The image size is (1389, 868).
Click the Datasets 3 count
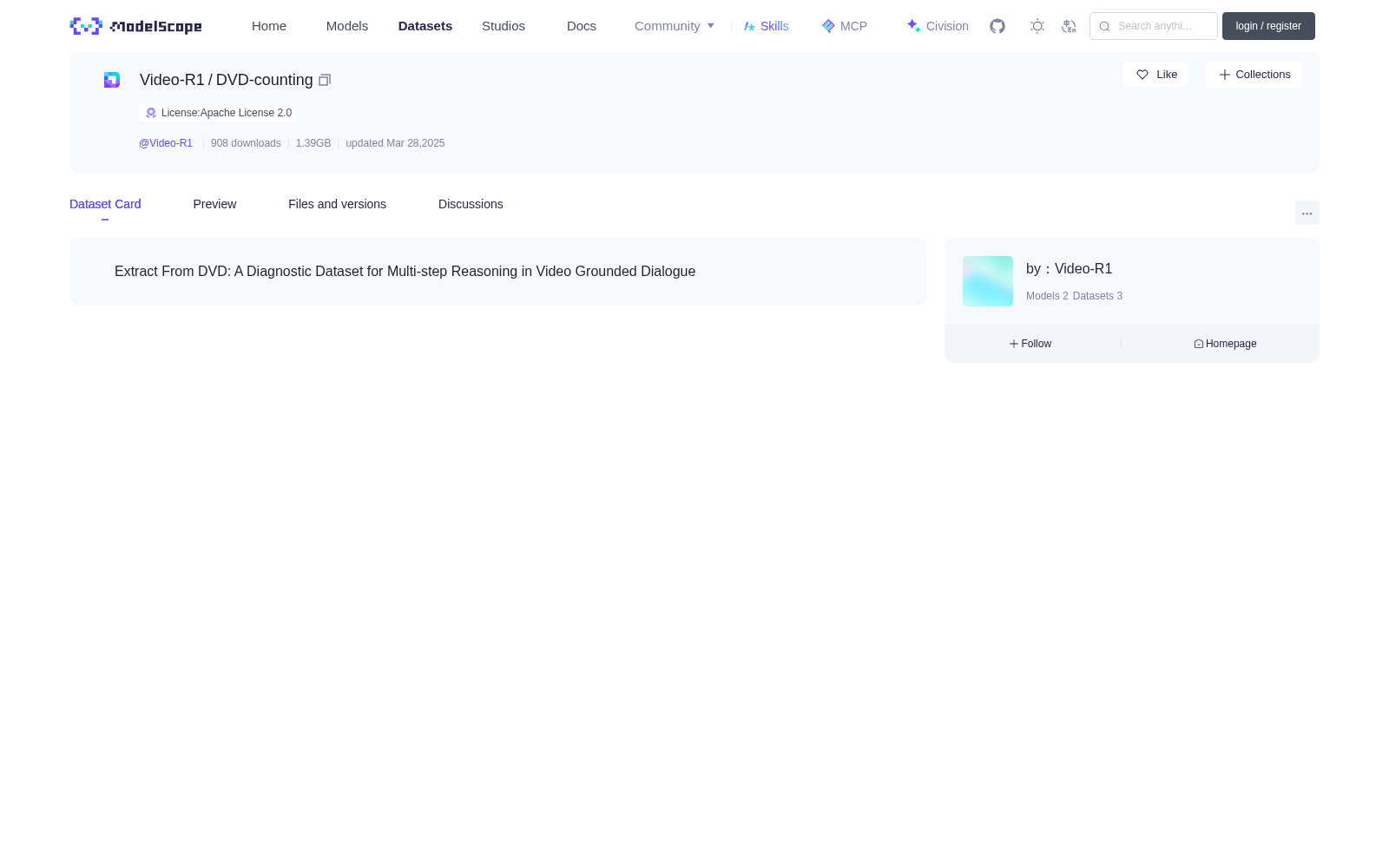coord(1097,296)
